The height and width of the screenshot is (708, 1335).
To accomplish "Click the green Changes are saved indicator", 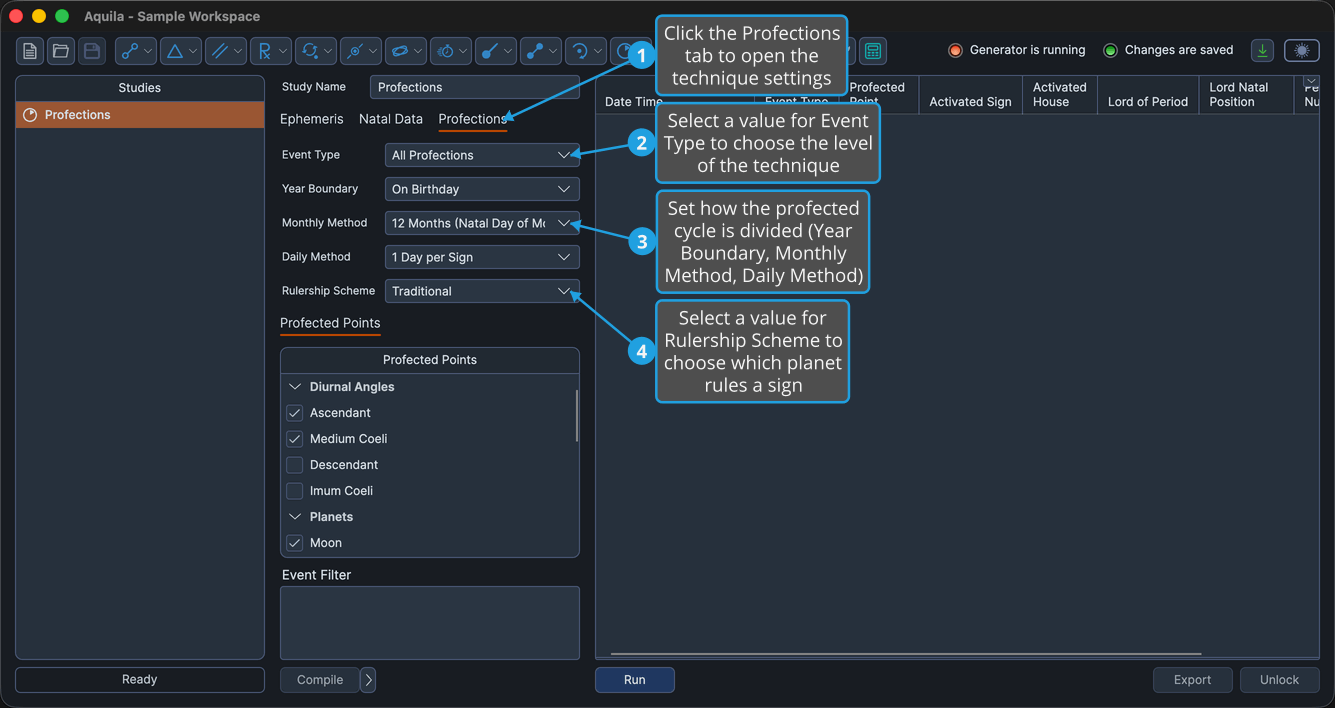I will coord(1110,50).
